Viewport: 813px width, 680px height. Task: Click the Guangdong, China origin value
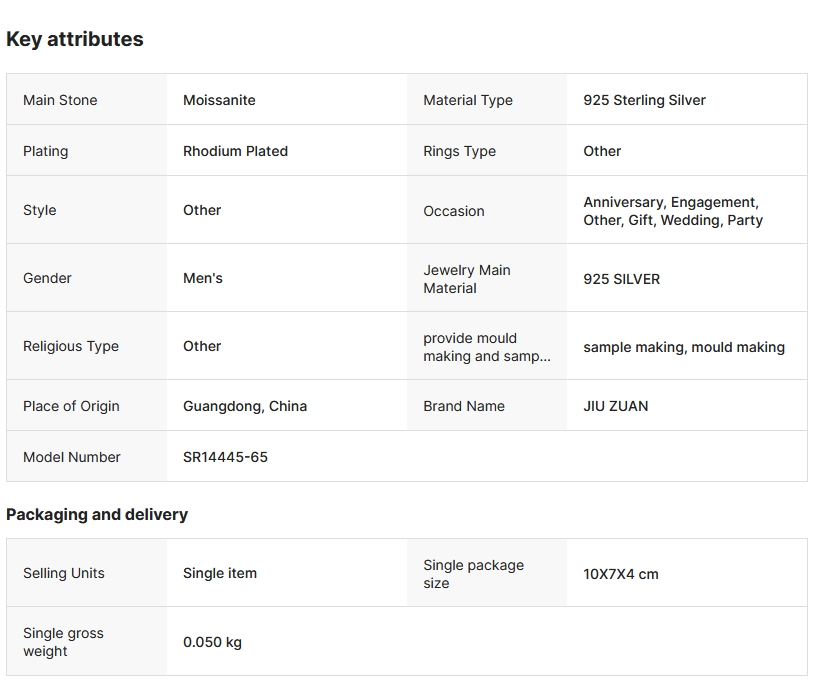click(245, 406)
